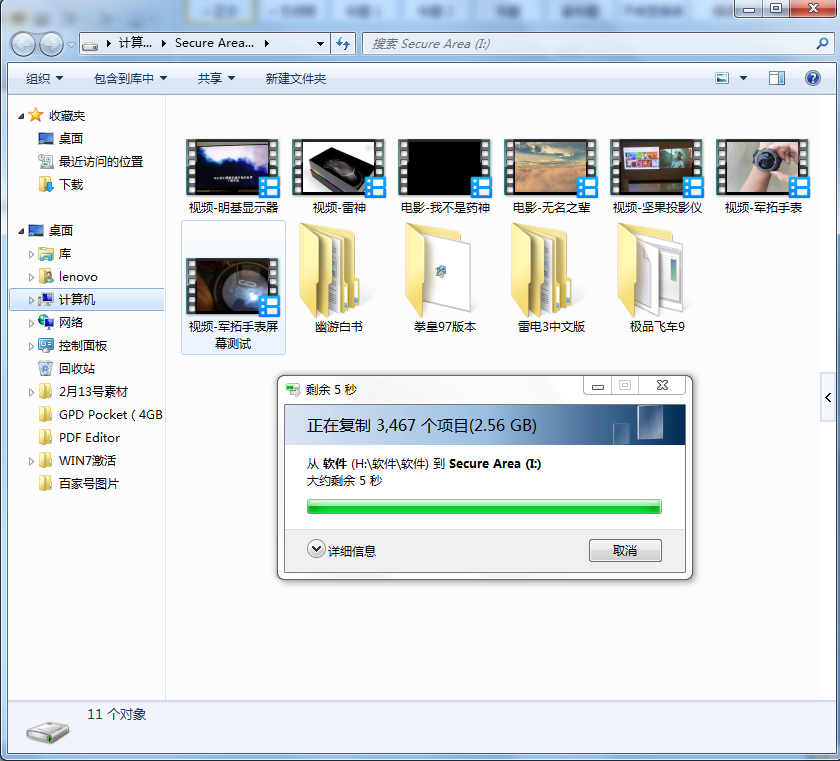The image size is (840, 761).
Task: Click the drive icon in status bar
Action: click(x=48, y=732)
